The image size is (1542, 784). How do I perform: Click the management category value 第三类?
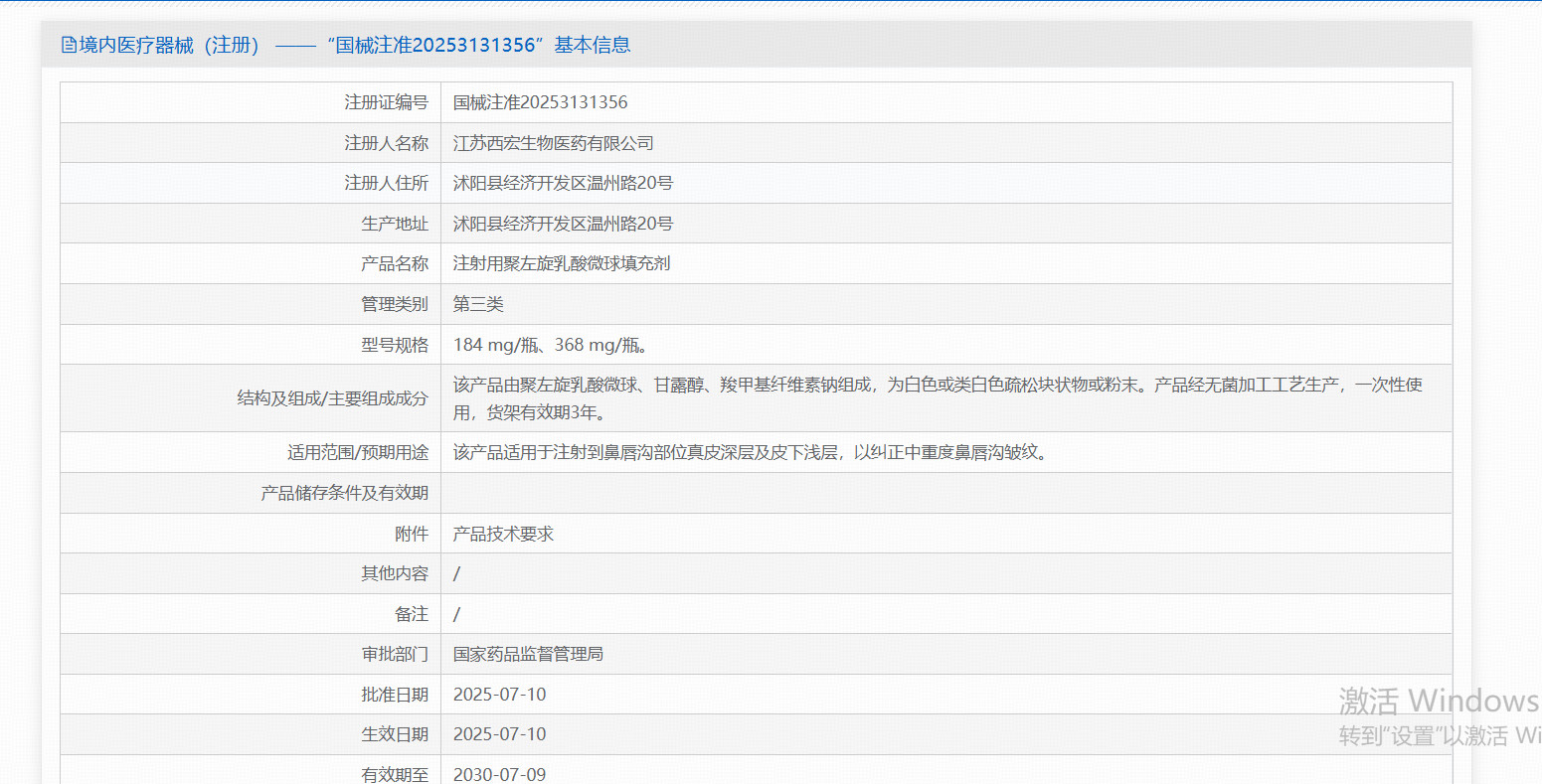[478, 304]
